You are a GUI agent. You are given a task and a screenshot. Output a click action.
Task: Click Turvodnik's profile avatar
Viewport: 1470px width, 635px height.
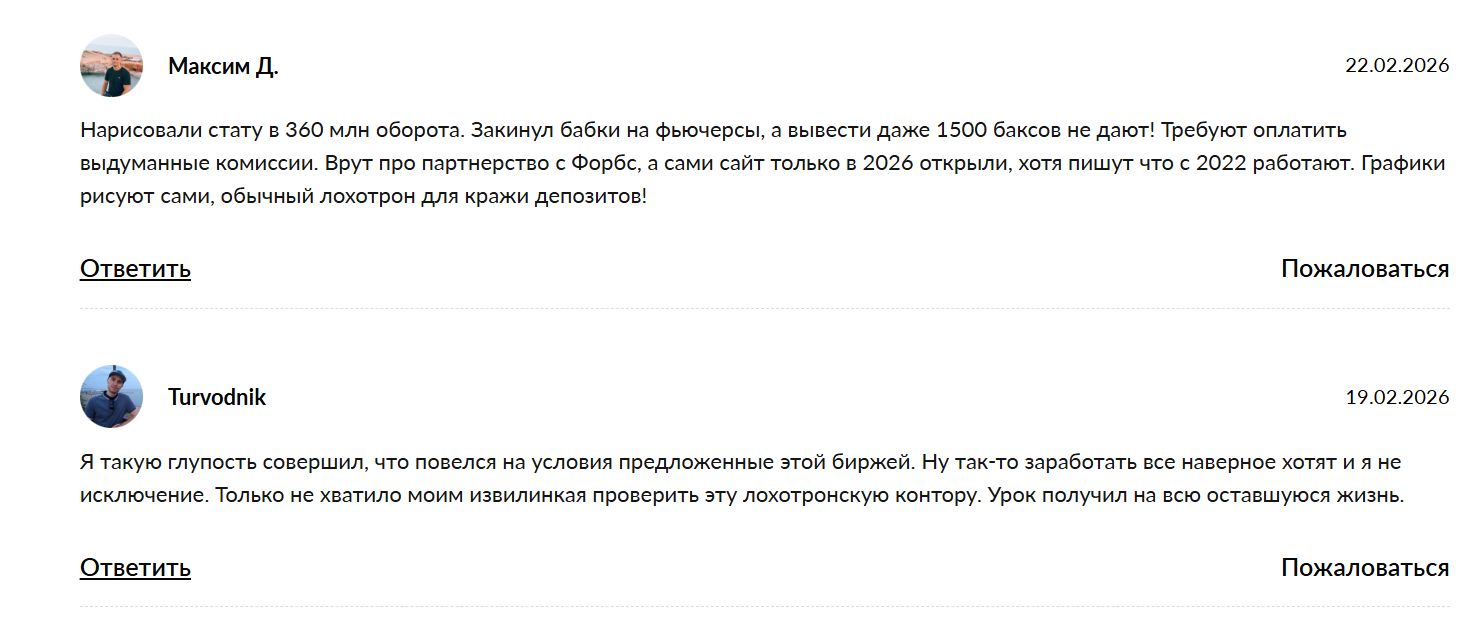click(111, 395)
